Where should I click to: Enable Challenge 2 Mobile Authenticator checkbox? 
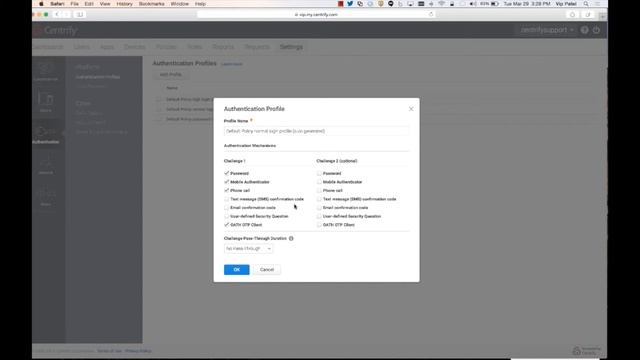pos(319,182)
